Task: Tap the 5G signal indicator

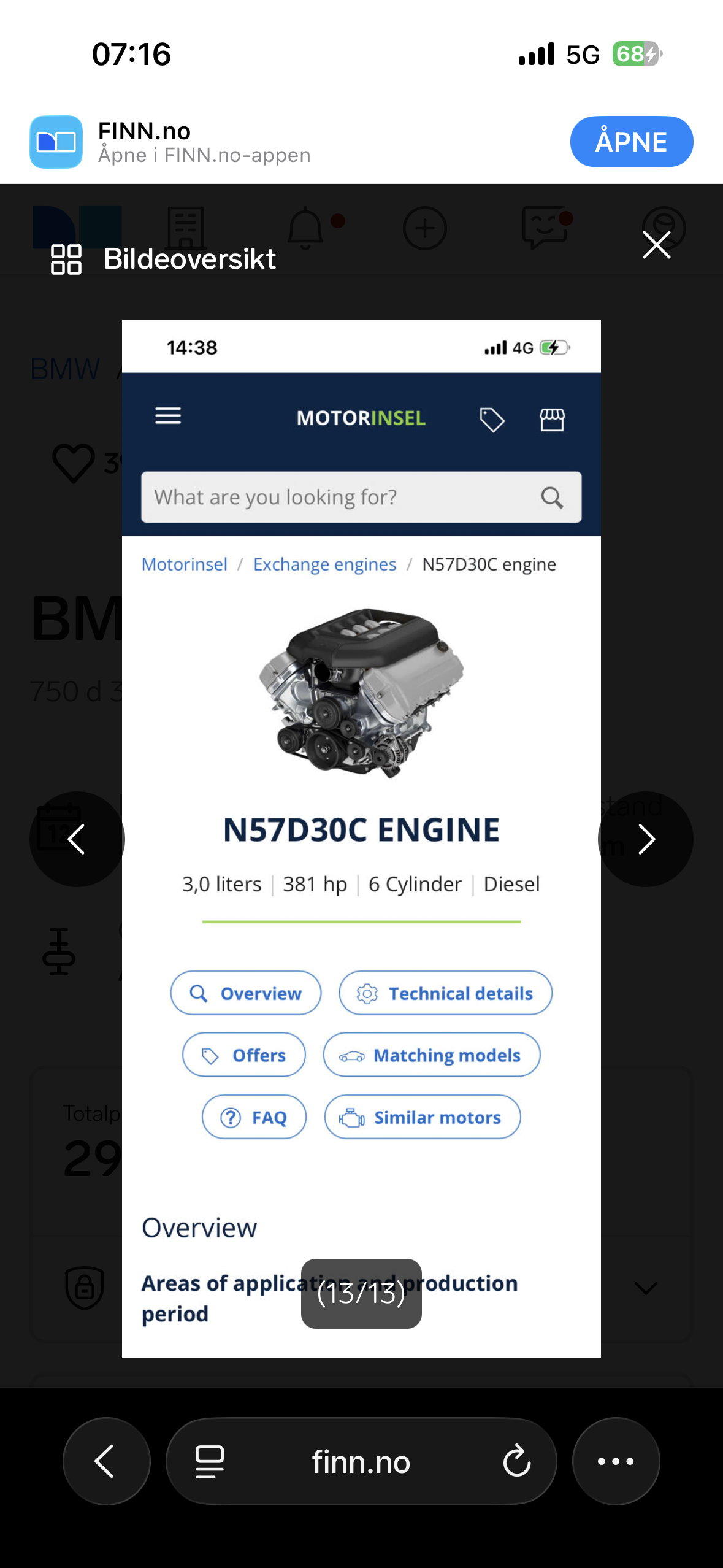Action: click(x=583, y=55)
